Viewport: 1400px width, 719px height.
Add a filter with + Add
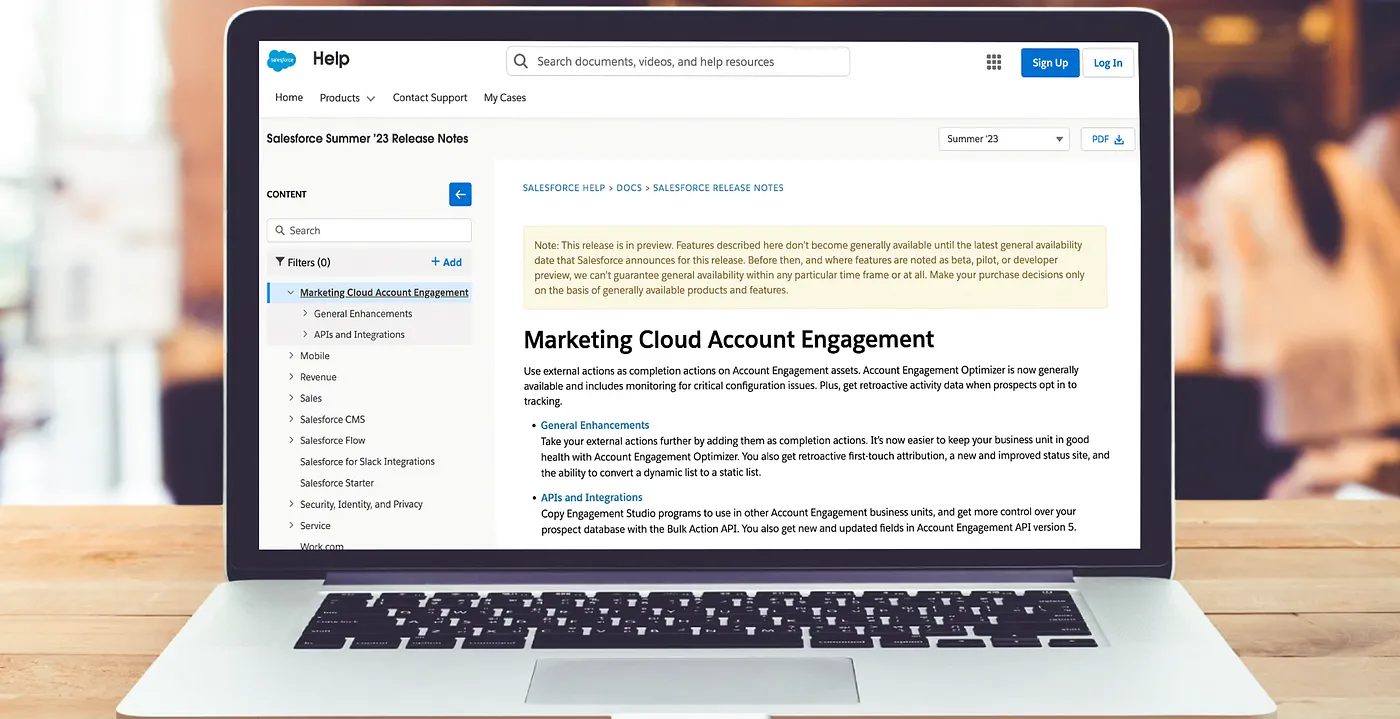pos(446,262)
